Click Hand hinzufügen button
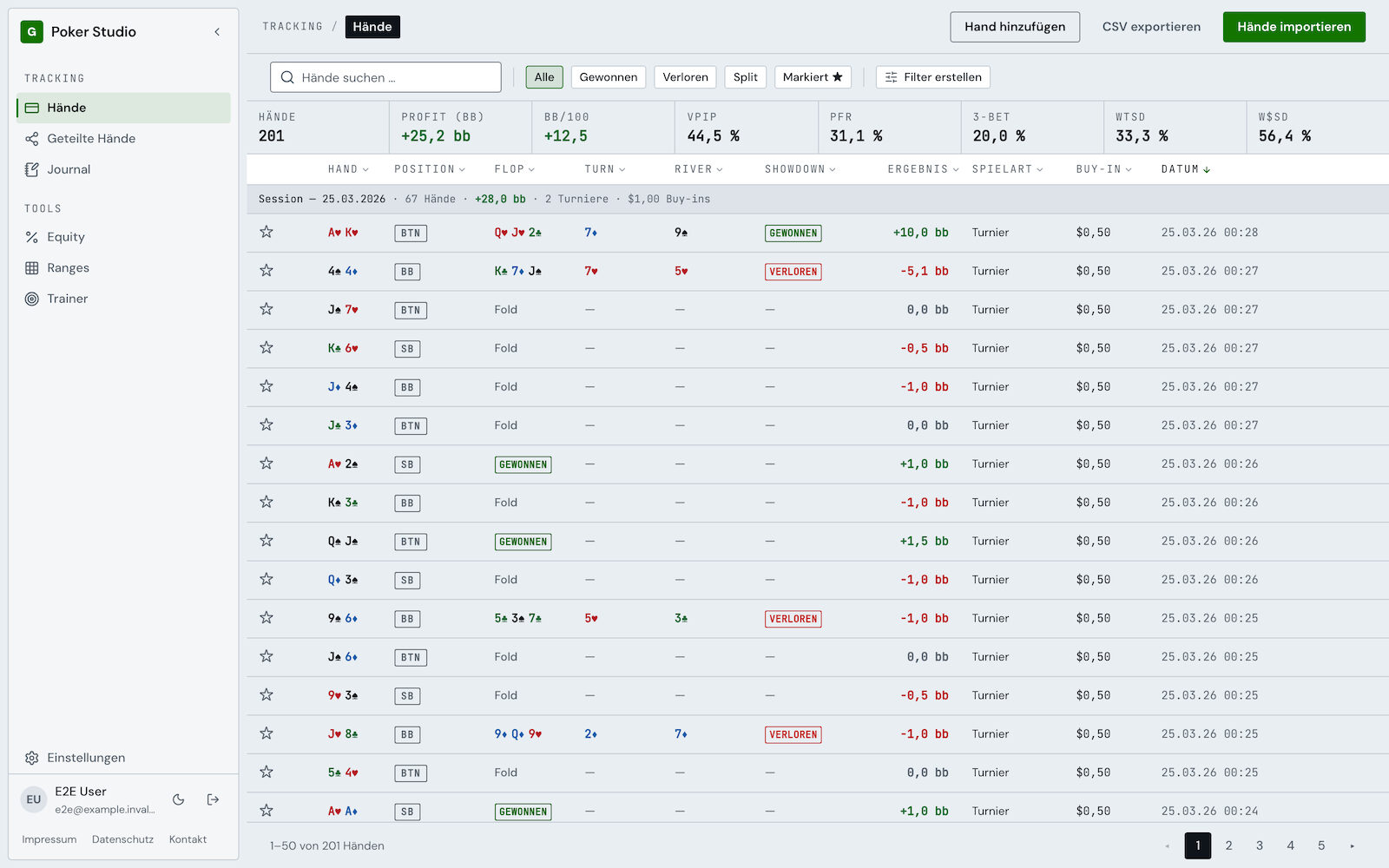Screen dimensions: 1389x868 [1015, 27]
